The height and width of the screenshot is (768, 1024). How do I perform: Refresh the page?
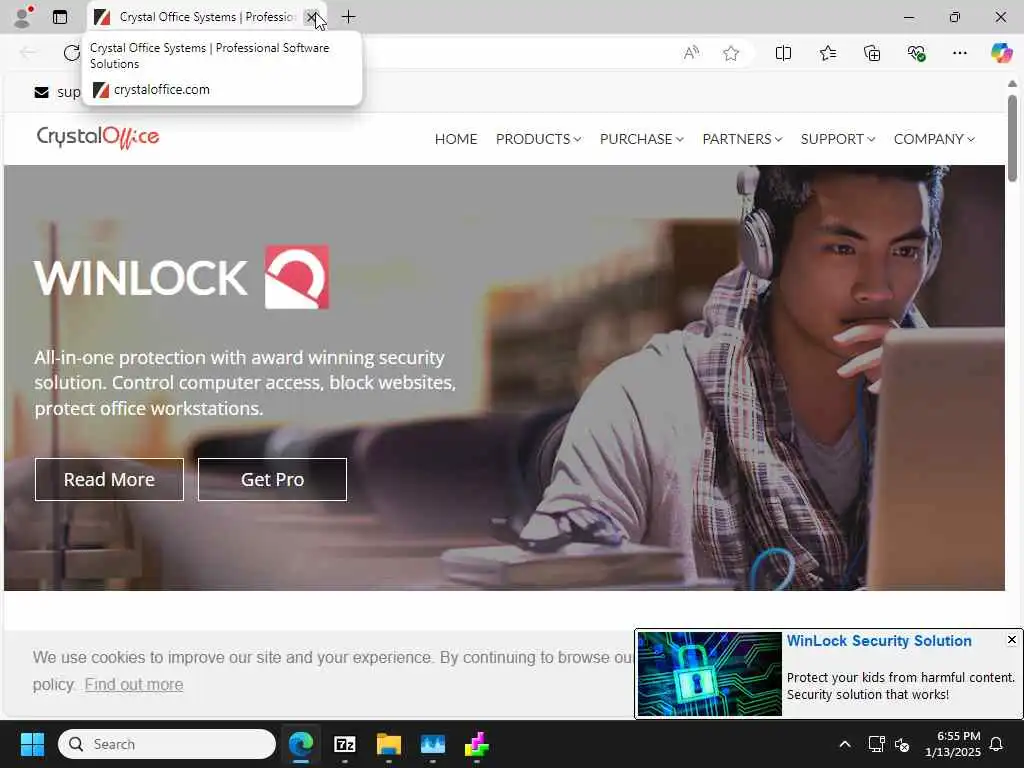point(72,53)
